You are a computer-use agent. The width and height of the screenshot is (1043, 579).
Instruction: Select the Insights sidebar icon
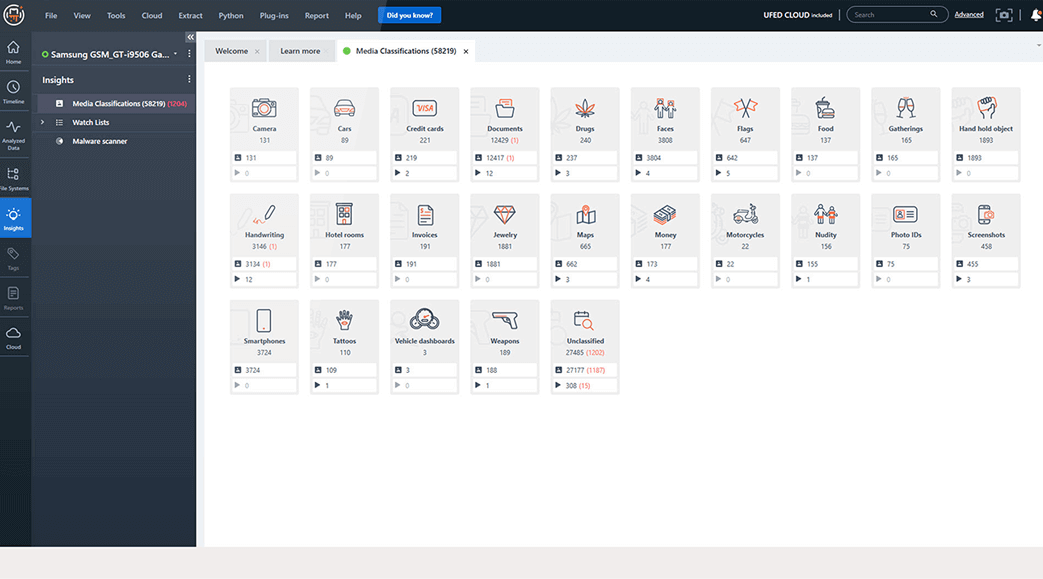pos(13,218)
